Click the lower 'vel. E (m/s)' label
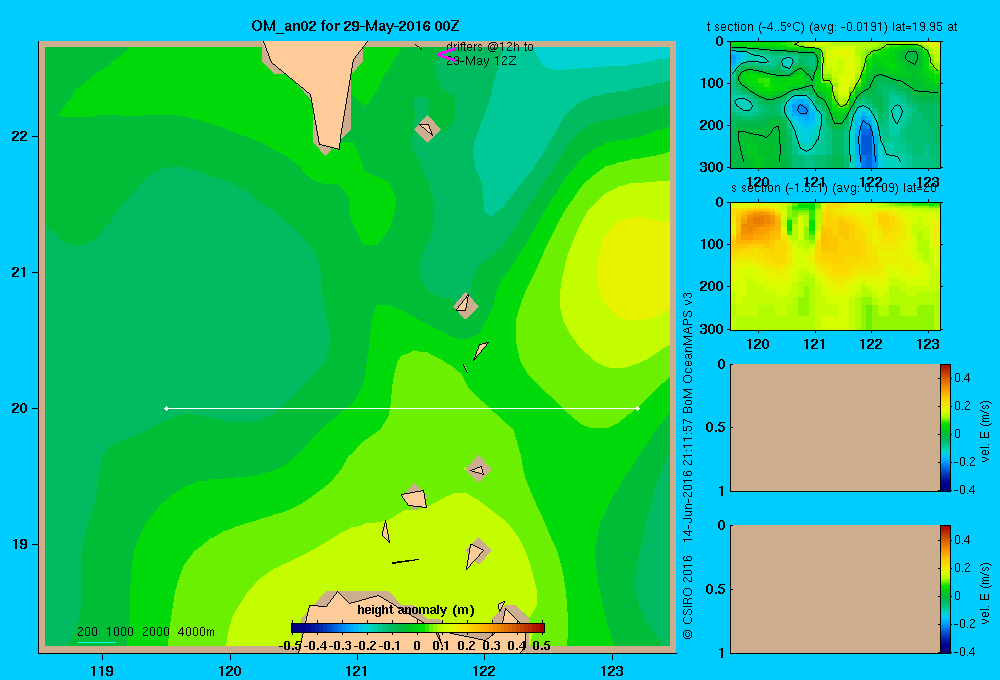The image size is (1000, 680). [x=985, y=593]
